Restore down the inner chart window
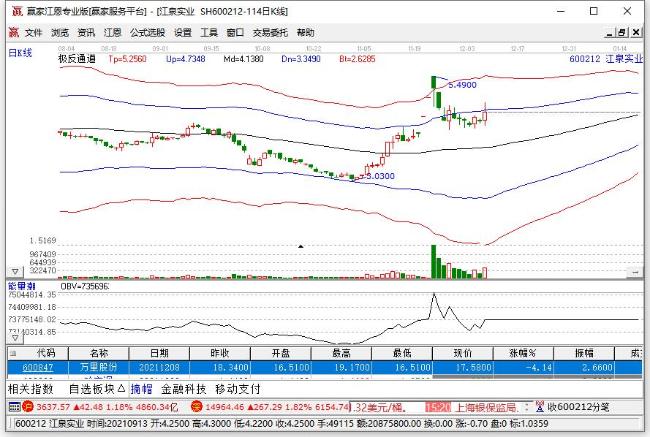 click(x=622, y=32)
